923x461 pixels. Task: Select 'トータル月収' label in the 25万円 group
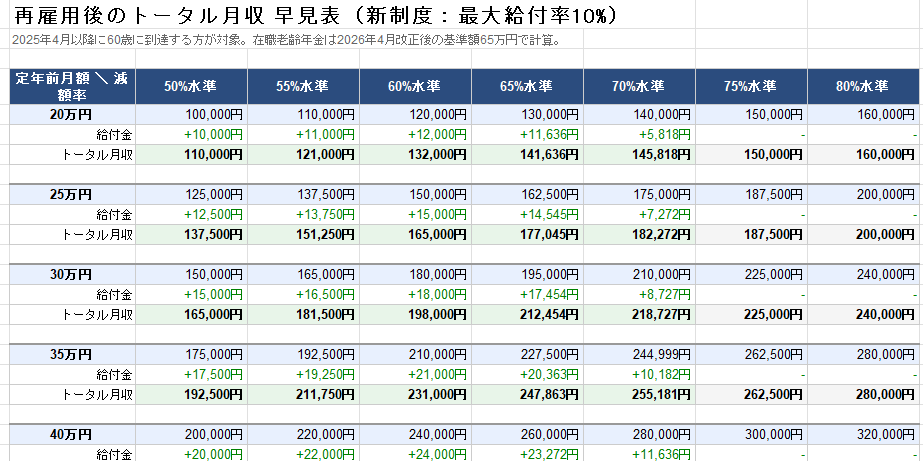tap(72, 235)
